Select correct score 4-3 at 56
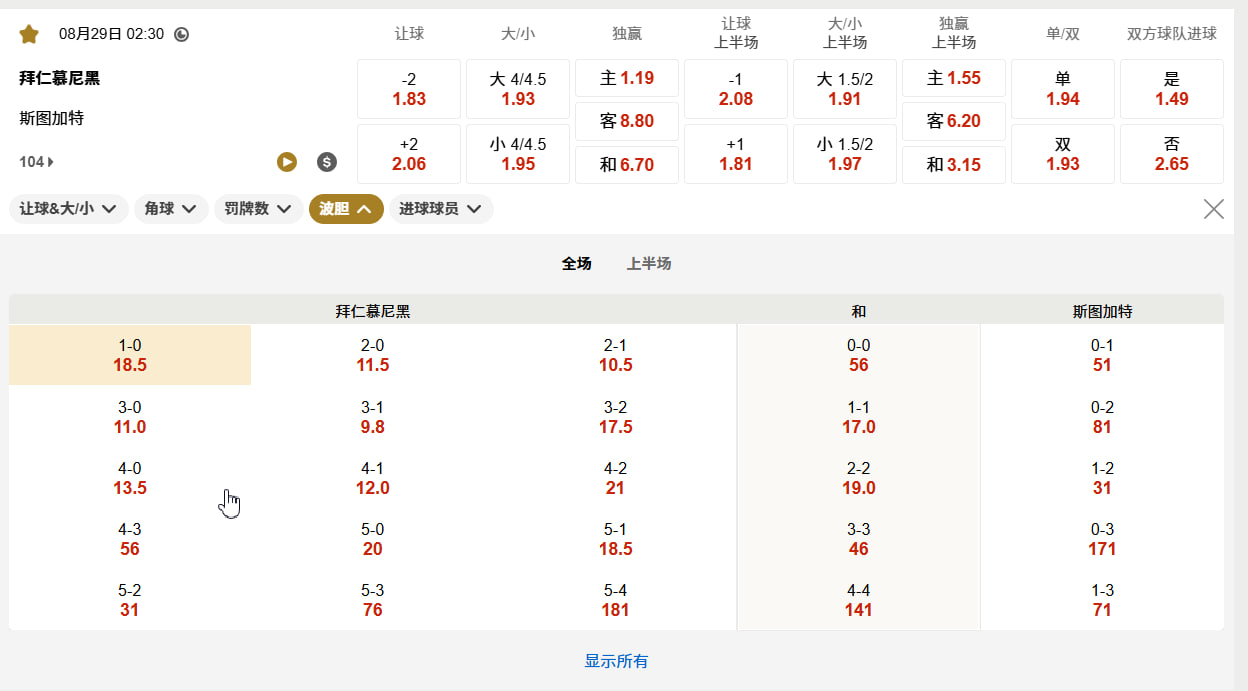This screenshot has height=691, width=1248. click(130, 539)
